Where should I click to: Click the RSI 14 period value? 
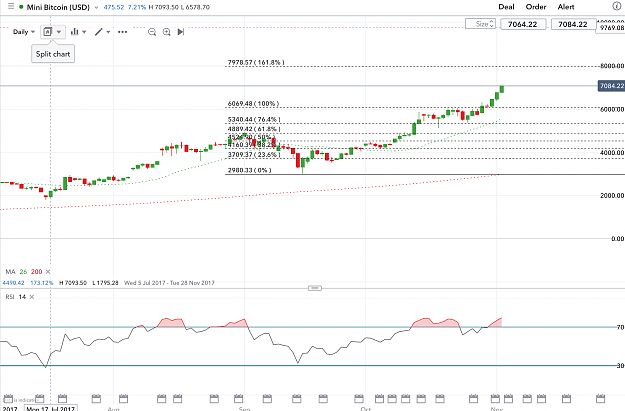22,297
